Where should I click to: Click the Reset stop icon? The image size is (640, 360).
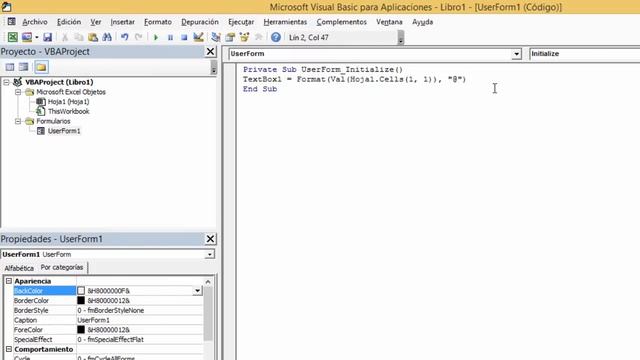[x=184, y=37]
